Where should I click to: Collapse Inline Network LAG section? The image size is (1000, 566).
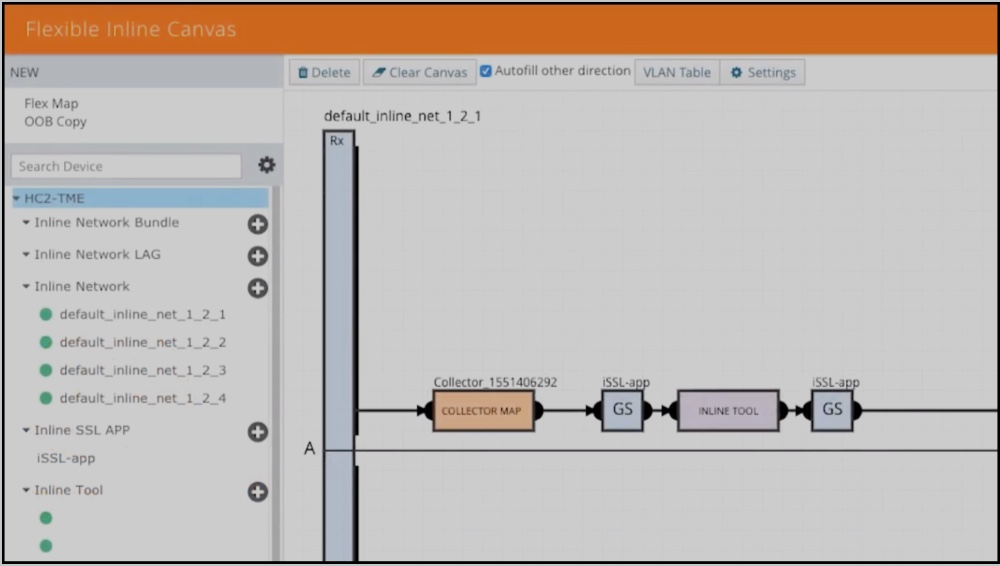[26, 255]
